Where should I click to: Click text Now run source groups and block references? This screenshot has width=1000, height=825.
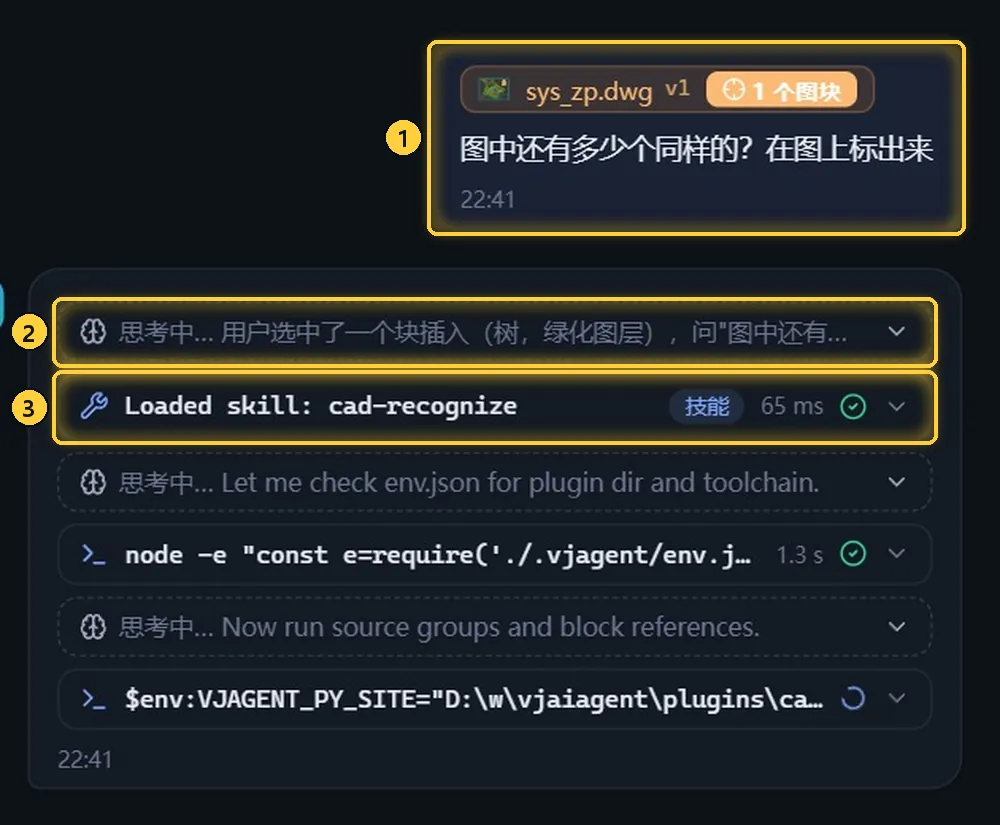pyautogui.click(x=490, y=627)
